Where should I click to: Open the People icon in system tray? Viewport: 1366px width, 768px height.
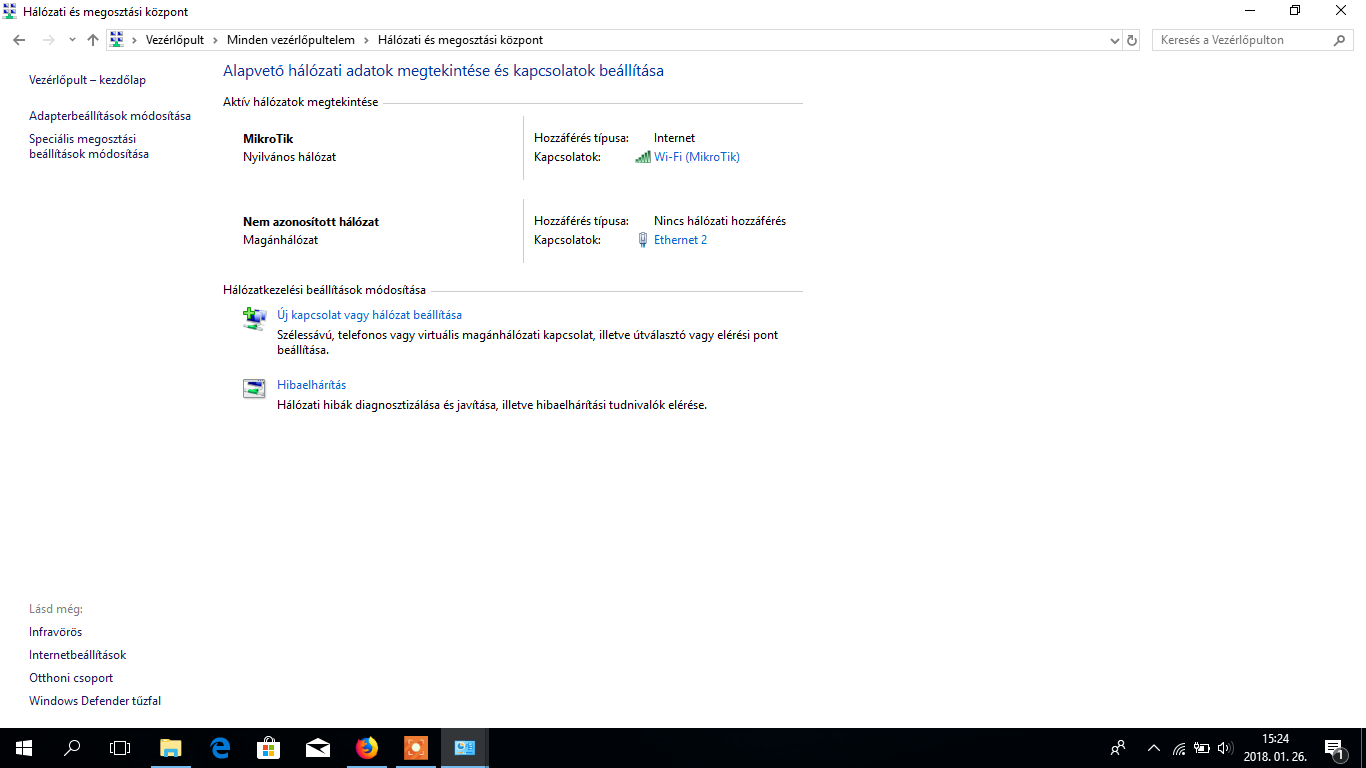(1118, 748)
